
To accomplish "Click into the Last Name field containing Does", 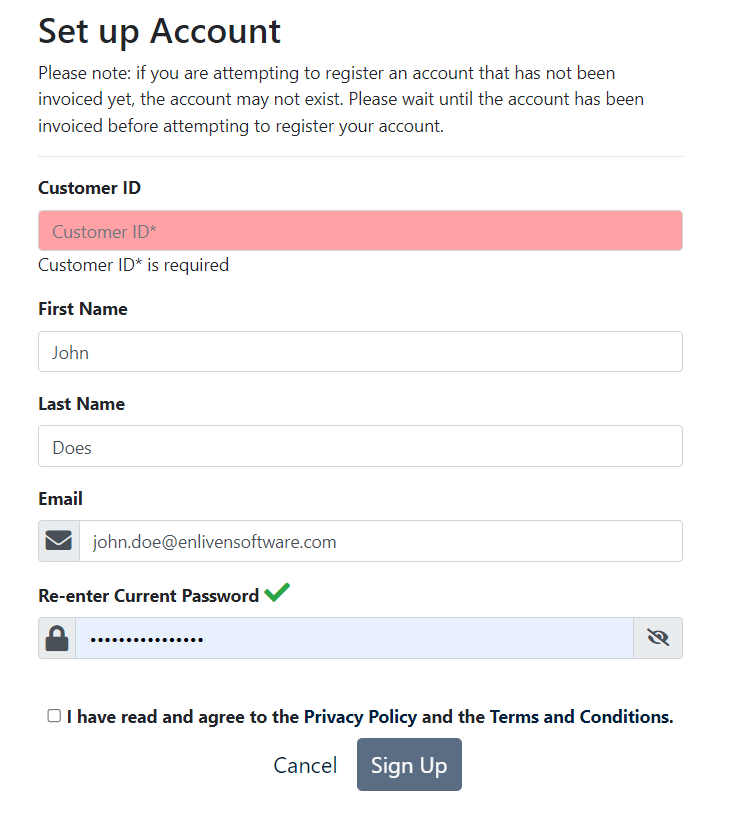I will 360,446.
